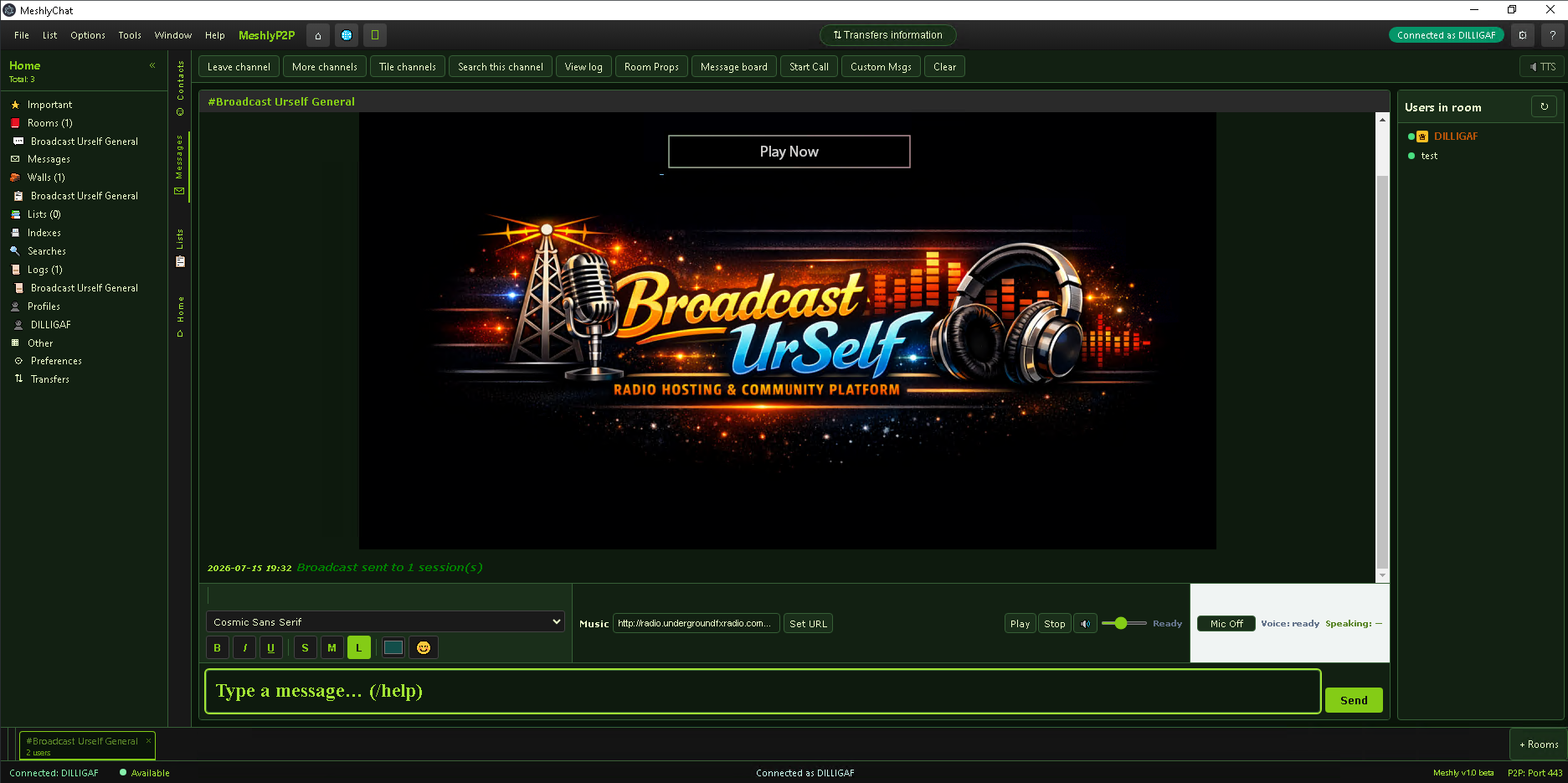This screenshot has height=783, width=1568.
Task: Toggle the Mic Off button
Action: (1226, 623)
